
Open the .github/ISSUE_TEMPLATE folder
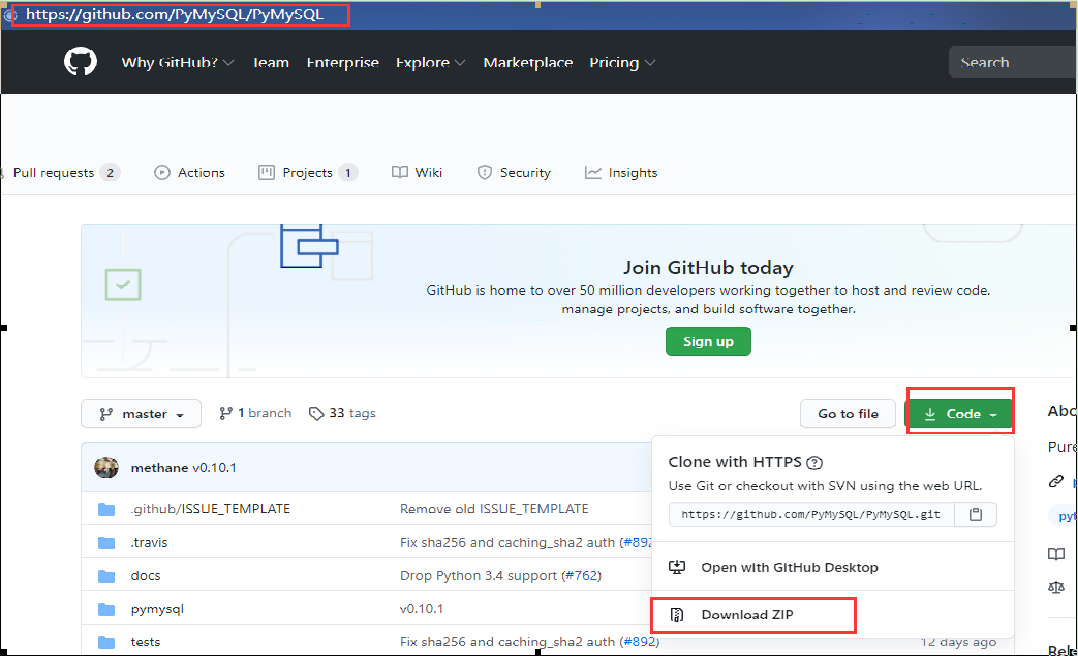210,509
